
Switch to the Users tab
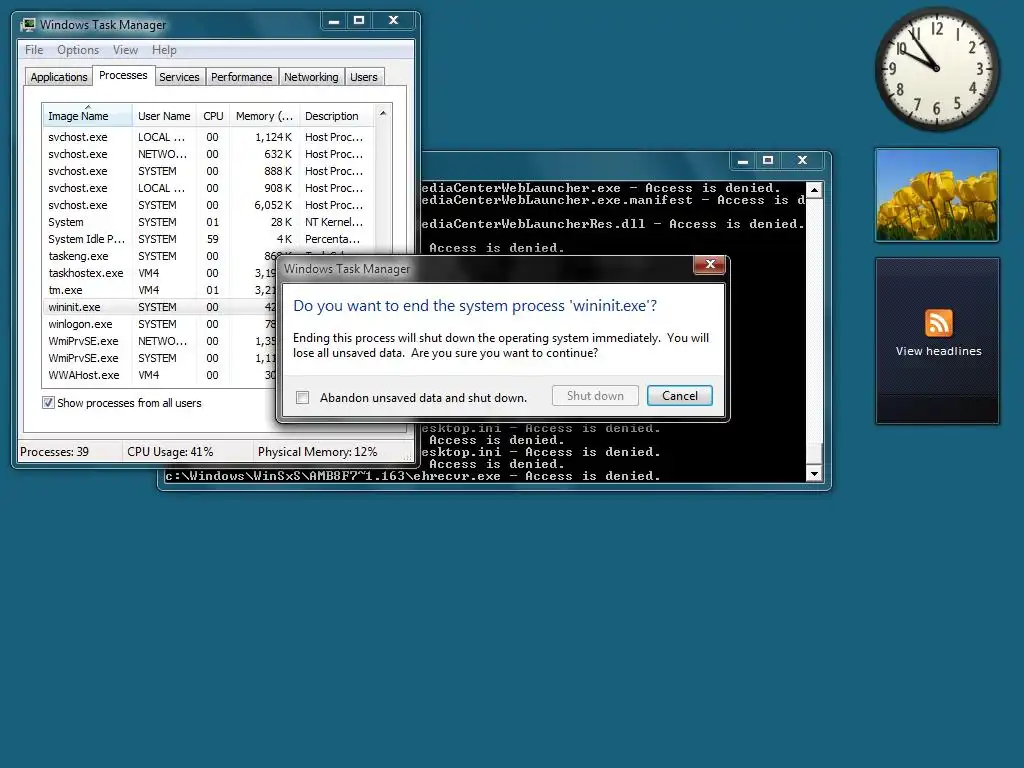[x=363, y=77]
